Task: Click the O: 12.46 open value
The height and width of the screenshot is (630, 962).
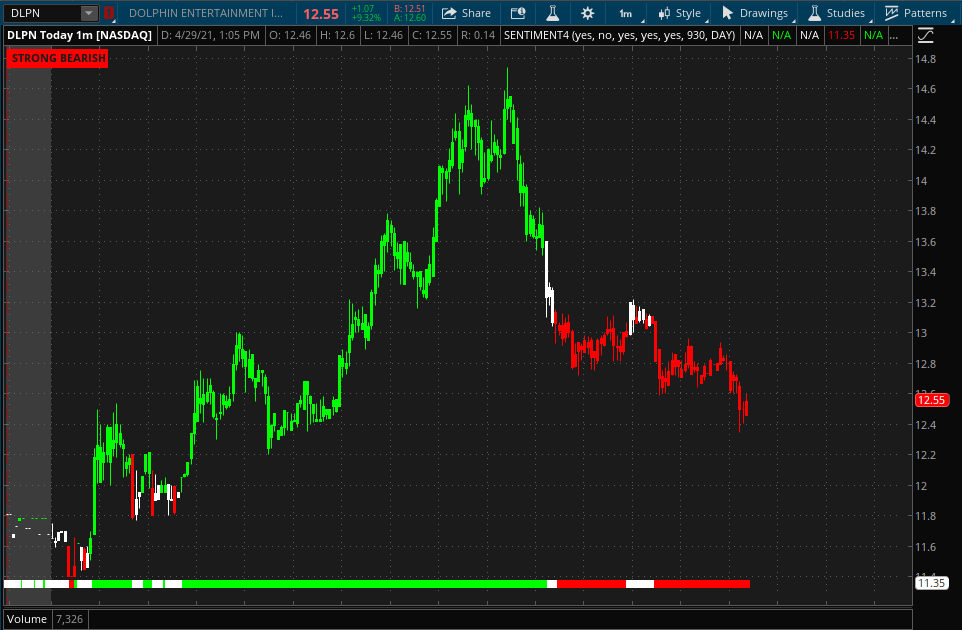Action: coord(290,35)
